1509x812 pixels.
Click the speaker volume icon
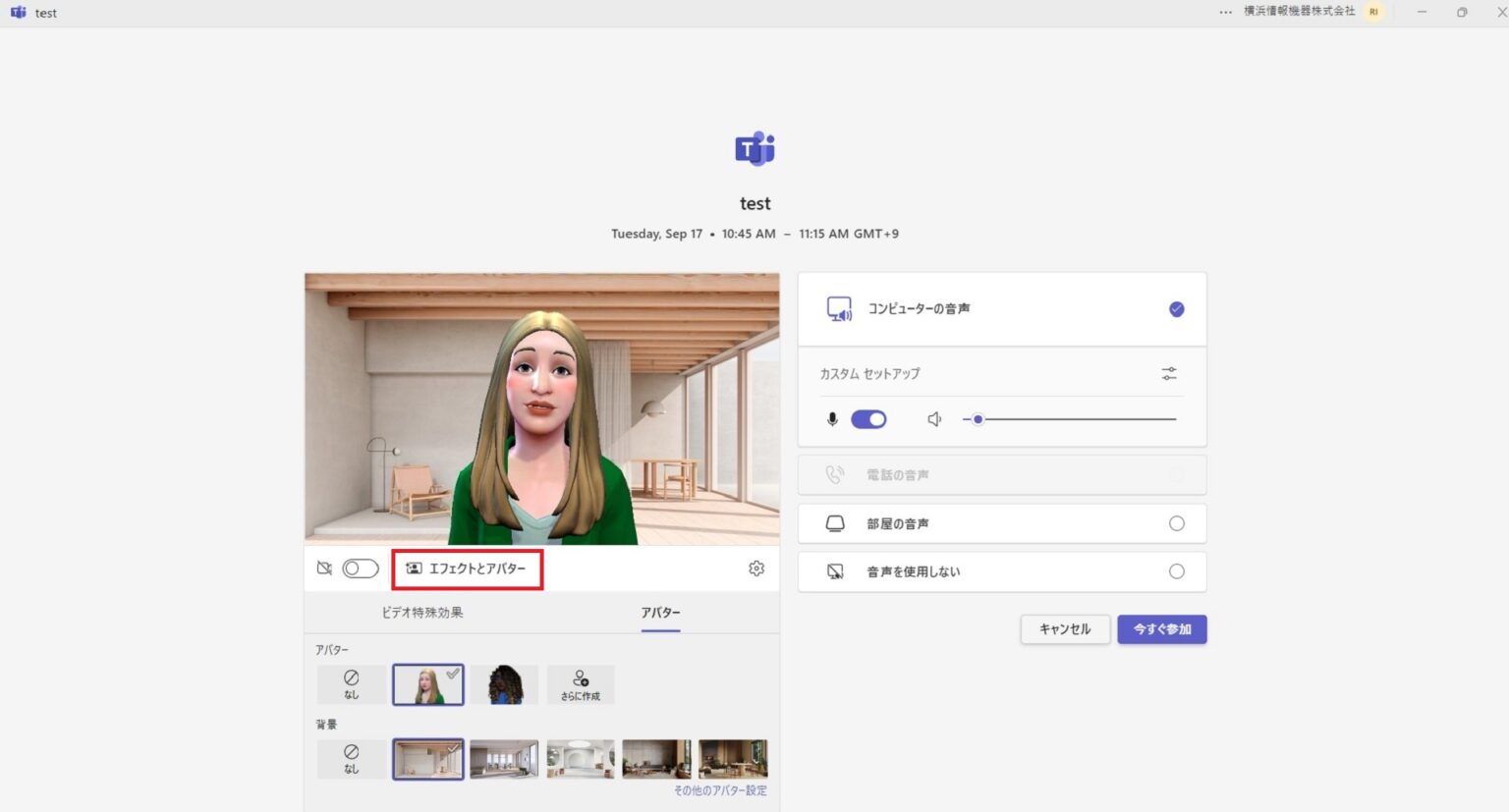point(934,419)
